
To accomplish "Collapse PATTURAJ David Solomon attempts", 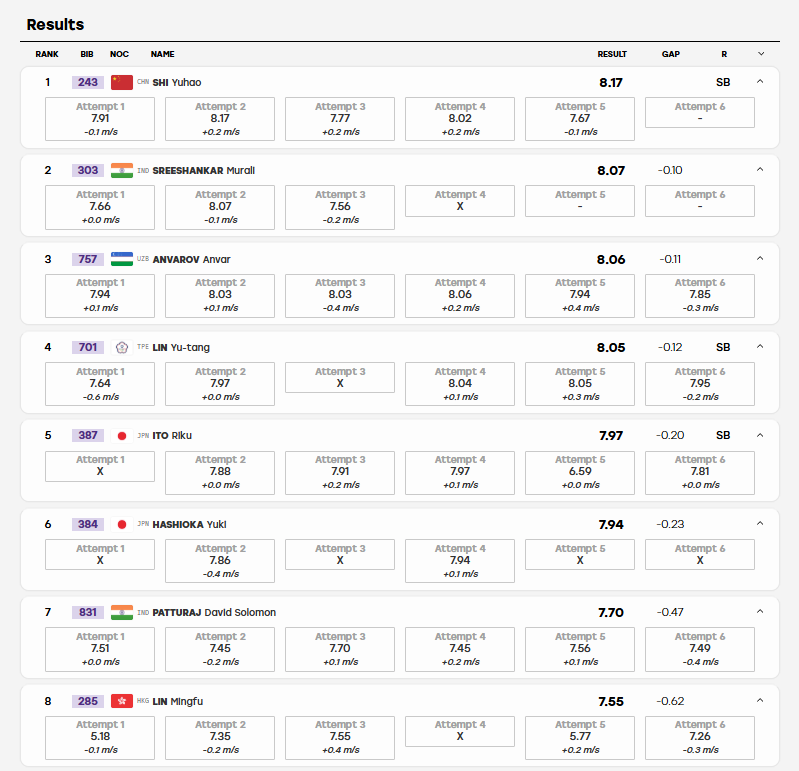I will tap(760, 612).
